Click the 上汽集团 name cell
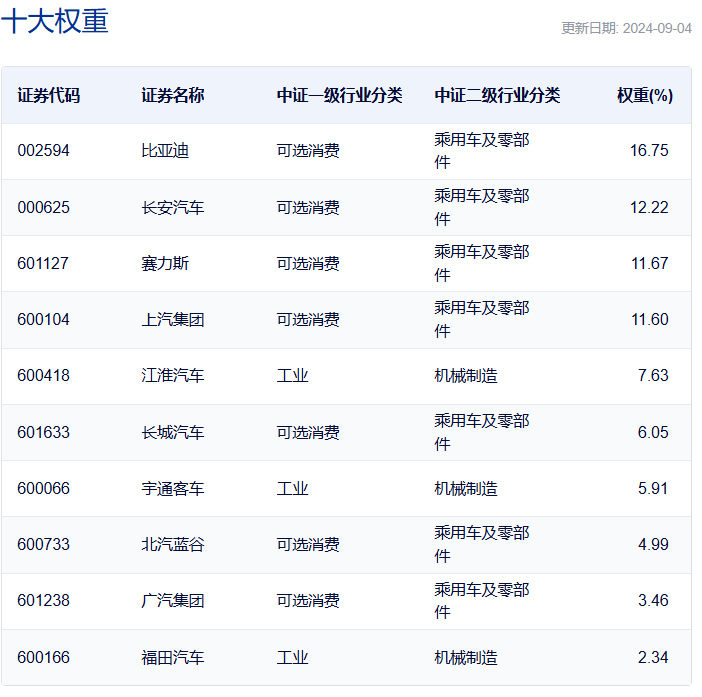 (173, 320)
